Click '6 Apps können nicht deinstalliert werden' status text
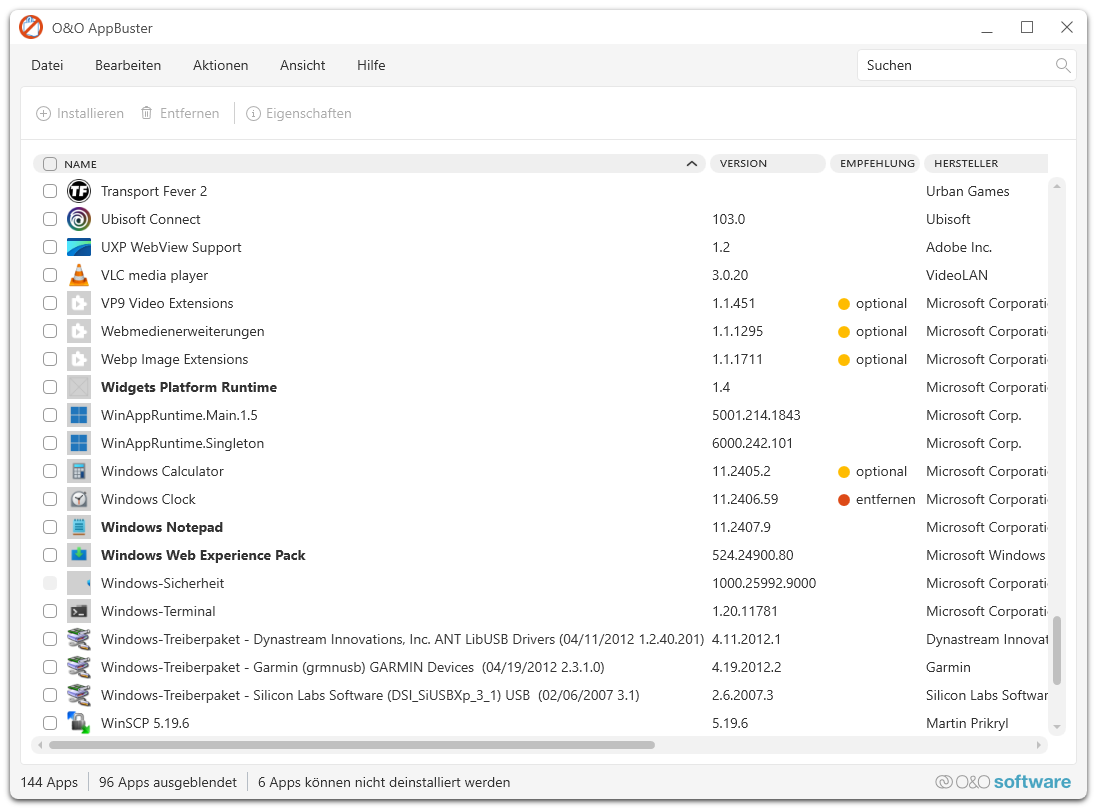 click(384, 782)
